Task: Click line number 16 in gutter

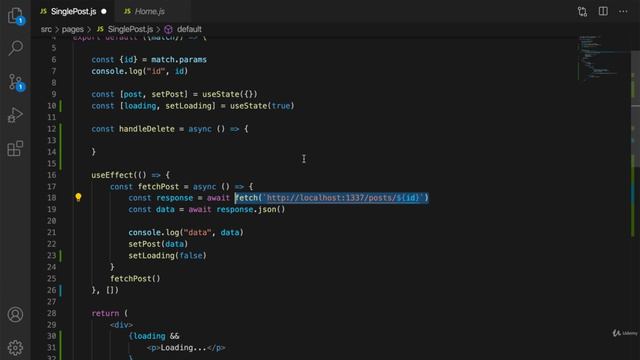Action: pos(51,175)
